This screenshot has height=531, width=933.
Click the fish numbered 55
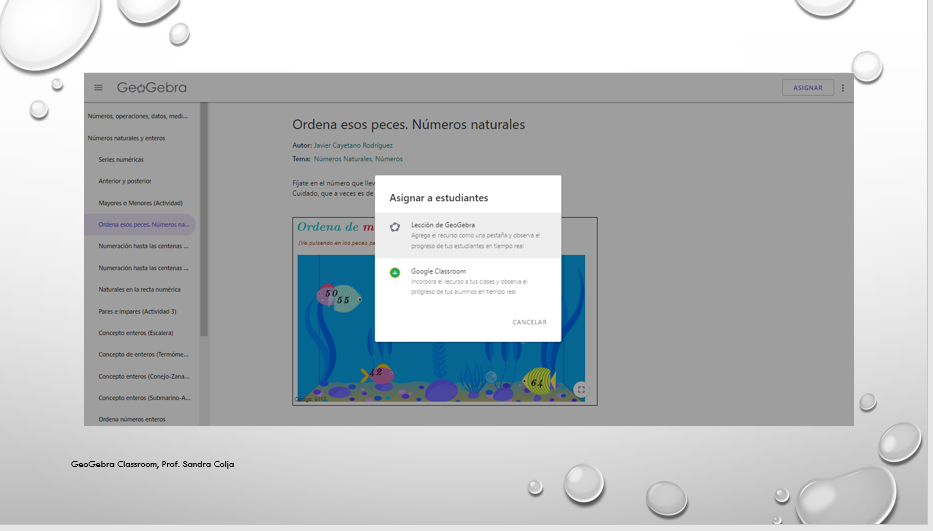[345, 299]
